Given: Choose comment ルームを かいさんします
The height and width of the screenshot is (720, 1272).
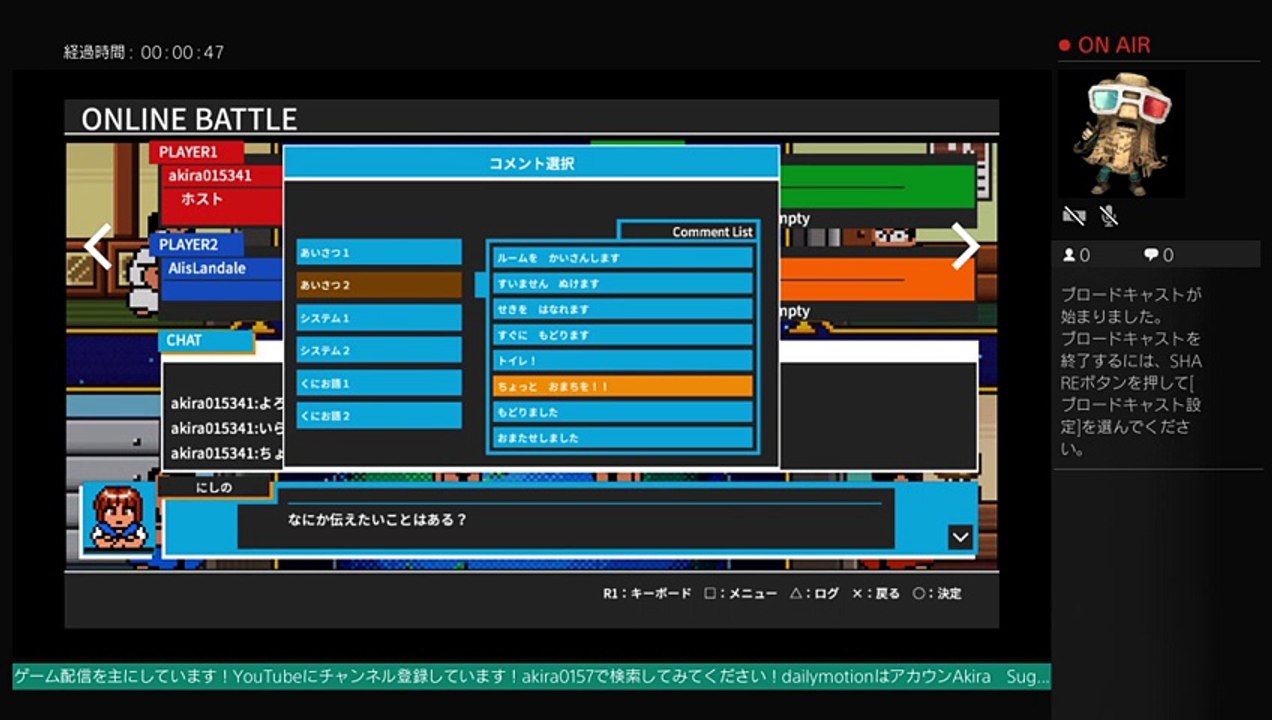Looking at the screenshot, I should point(622,258).
